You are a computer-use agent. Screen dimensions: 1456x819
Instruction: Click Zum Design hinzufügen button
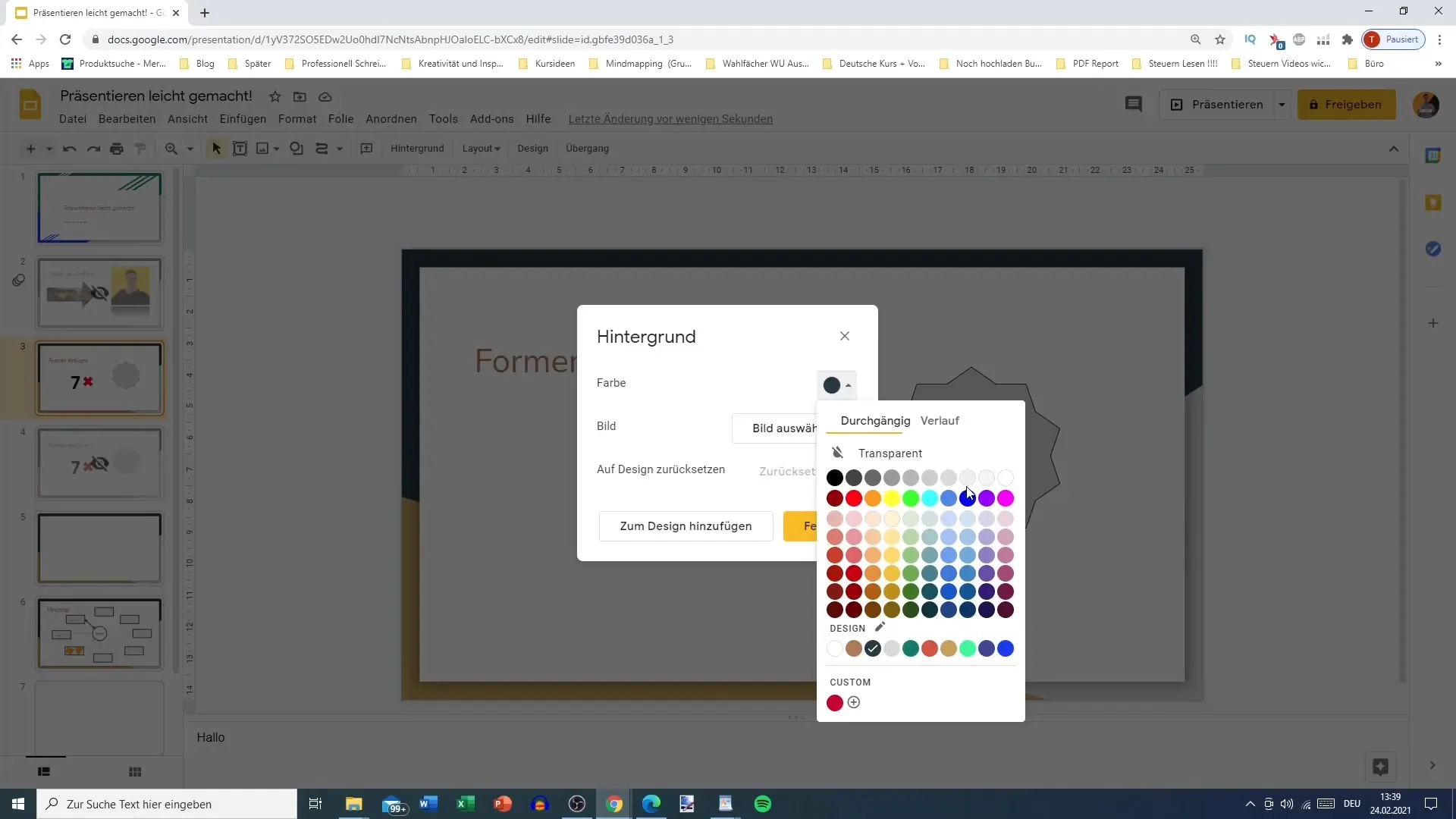pyautogui.click(x=686, y=526)
